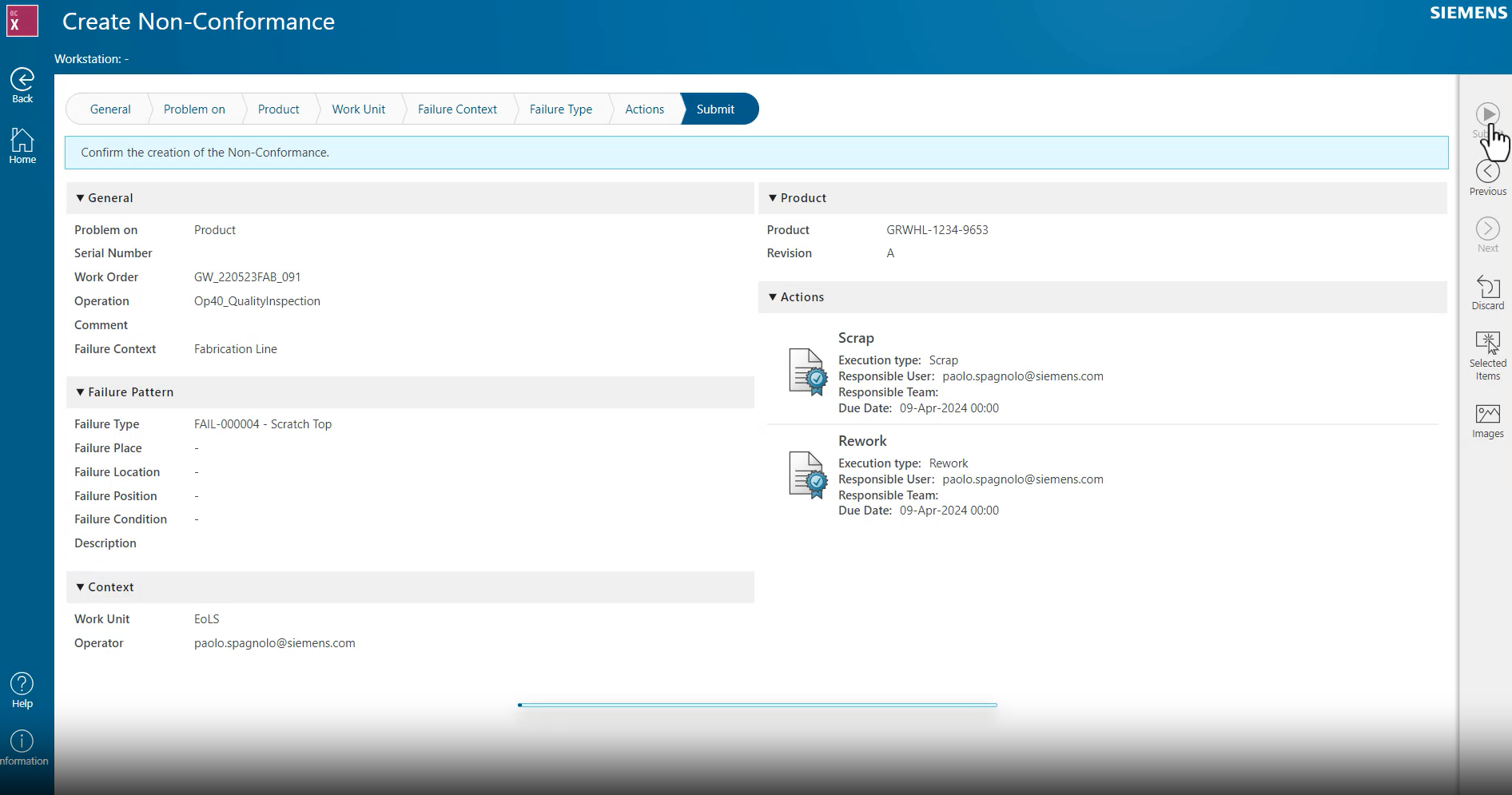Collapse the Product section
Viewport: 1512px width, 795px height.
pos(772,197)
